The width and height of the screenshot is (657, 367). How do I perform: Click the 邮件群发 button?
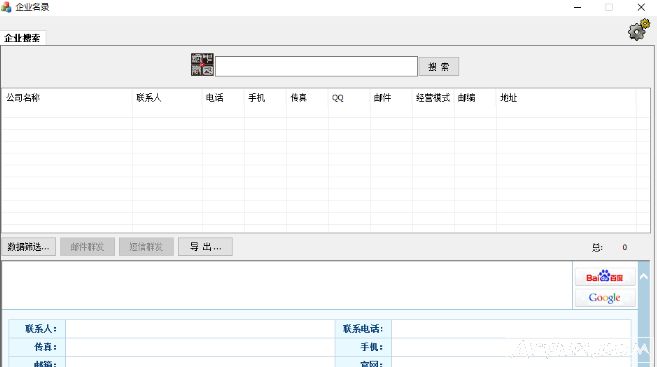87,247
